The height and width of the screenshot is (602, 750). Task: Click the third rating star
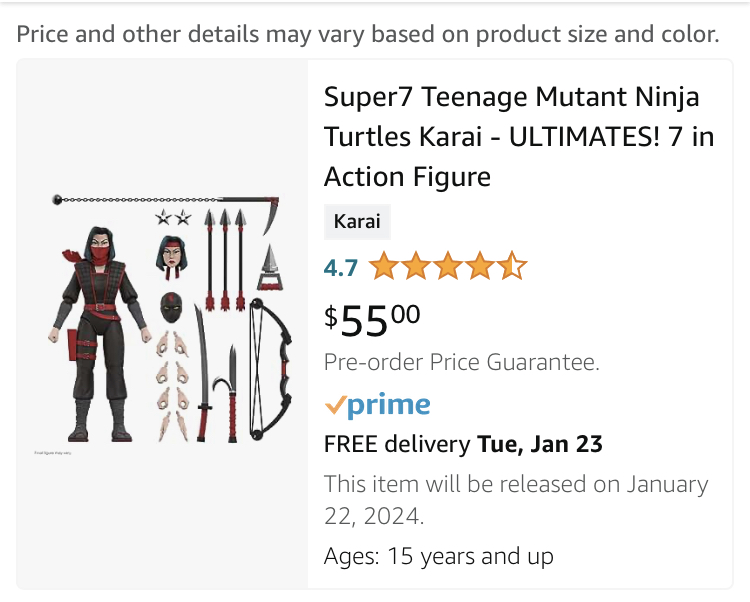[447, 267]
